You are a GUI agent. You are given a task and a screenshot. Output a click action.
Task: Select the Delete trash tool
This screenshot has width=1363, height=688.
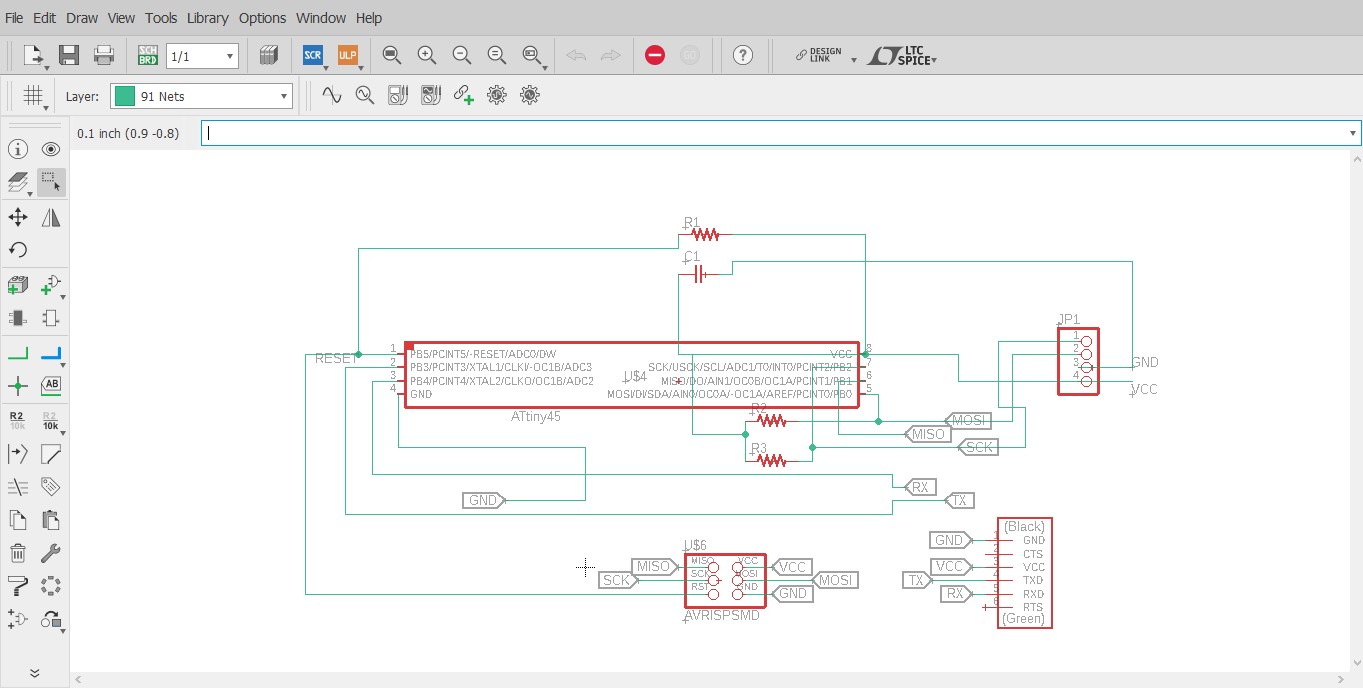(x=18, y=553)
